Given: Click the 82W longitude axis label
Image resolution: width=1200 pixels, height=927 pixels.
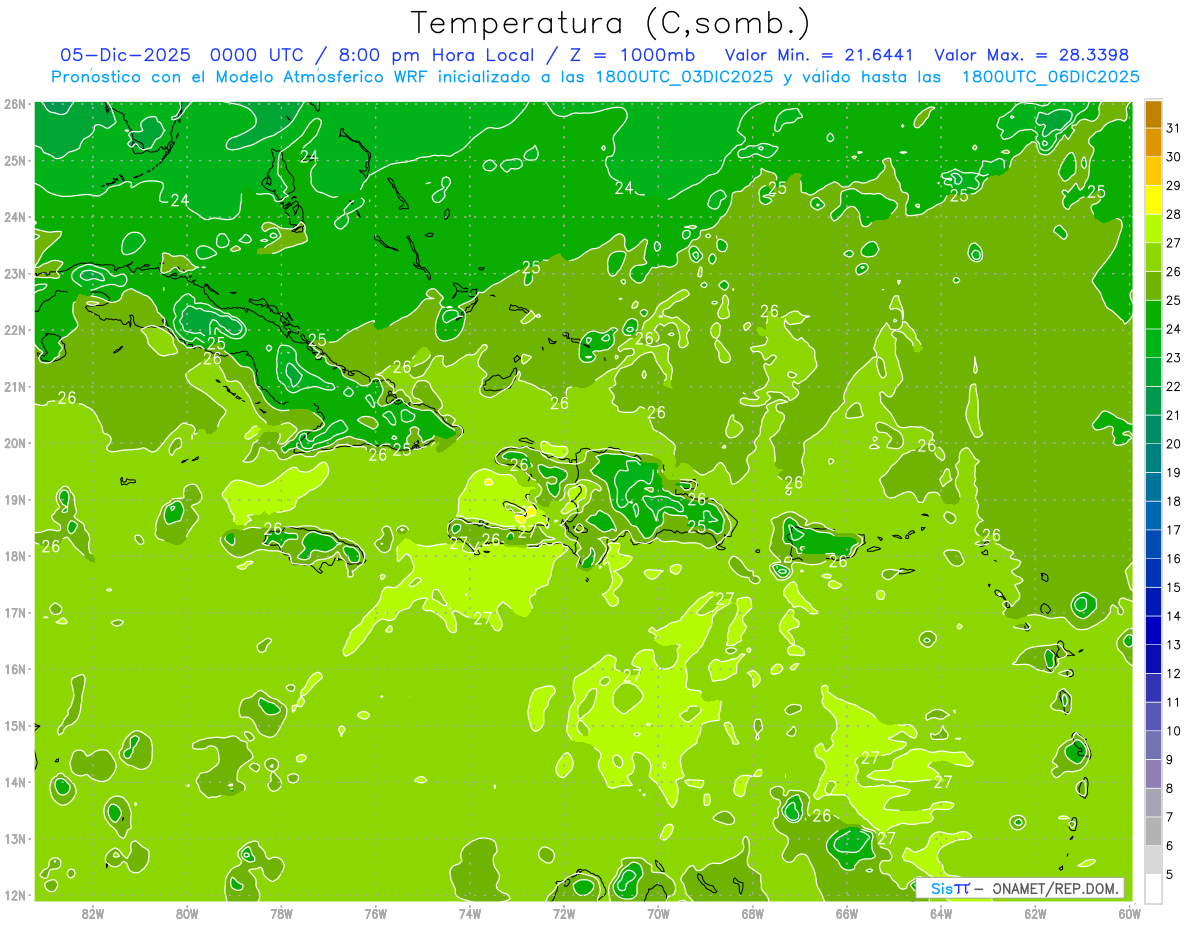Looking at the screenshot, I should tap(92, 913).
